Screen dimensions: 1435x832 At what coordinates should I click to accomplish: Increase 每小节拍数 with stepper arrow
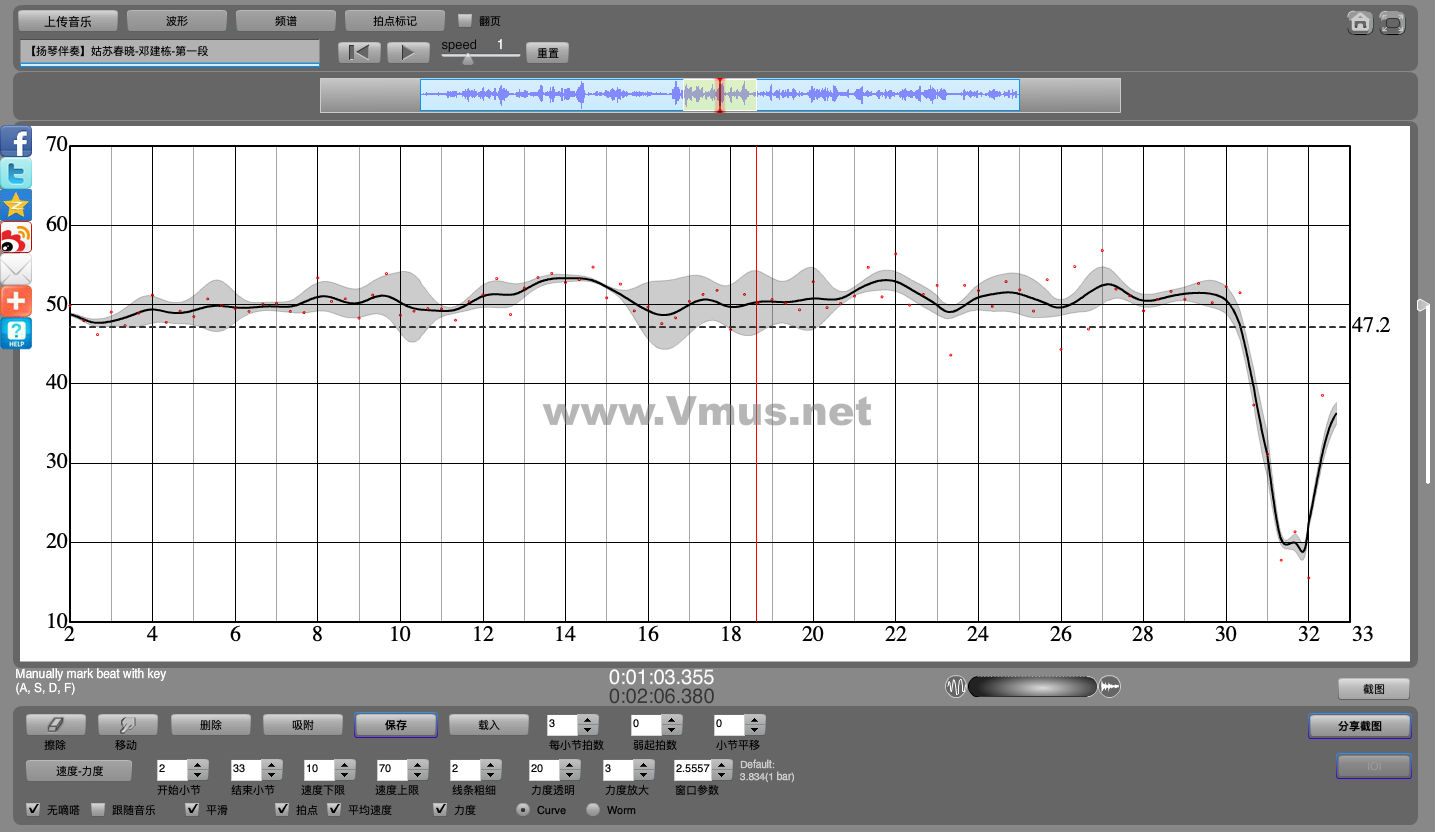588,720
